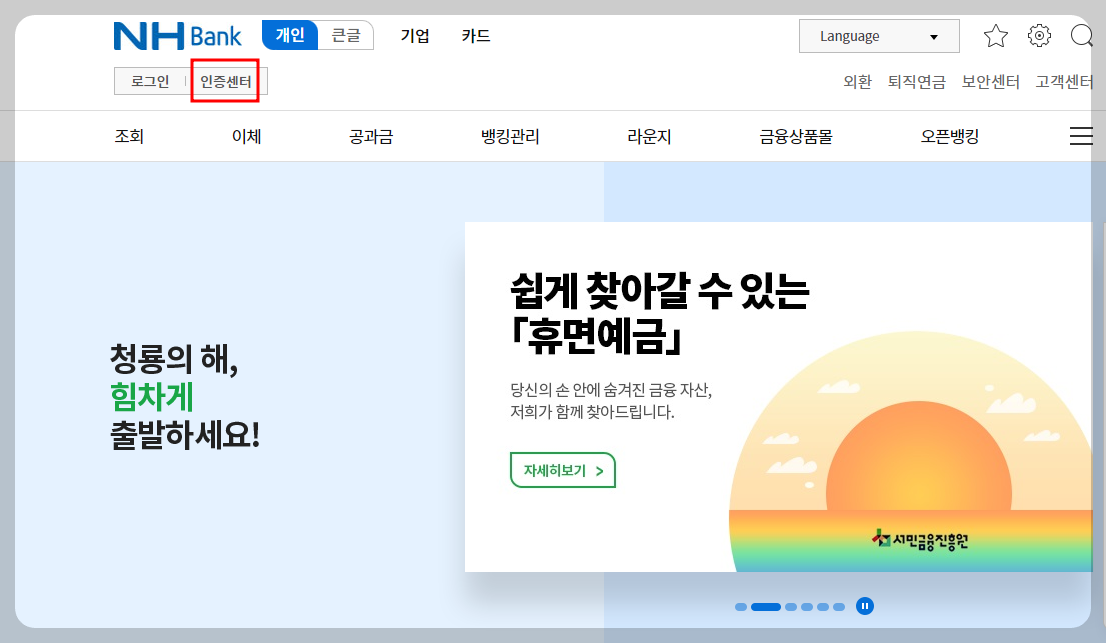
Task: Open the search magnifier icon
Action: coord(1082,36)
